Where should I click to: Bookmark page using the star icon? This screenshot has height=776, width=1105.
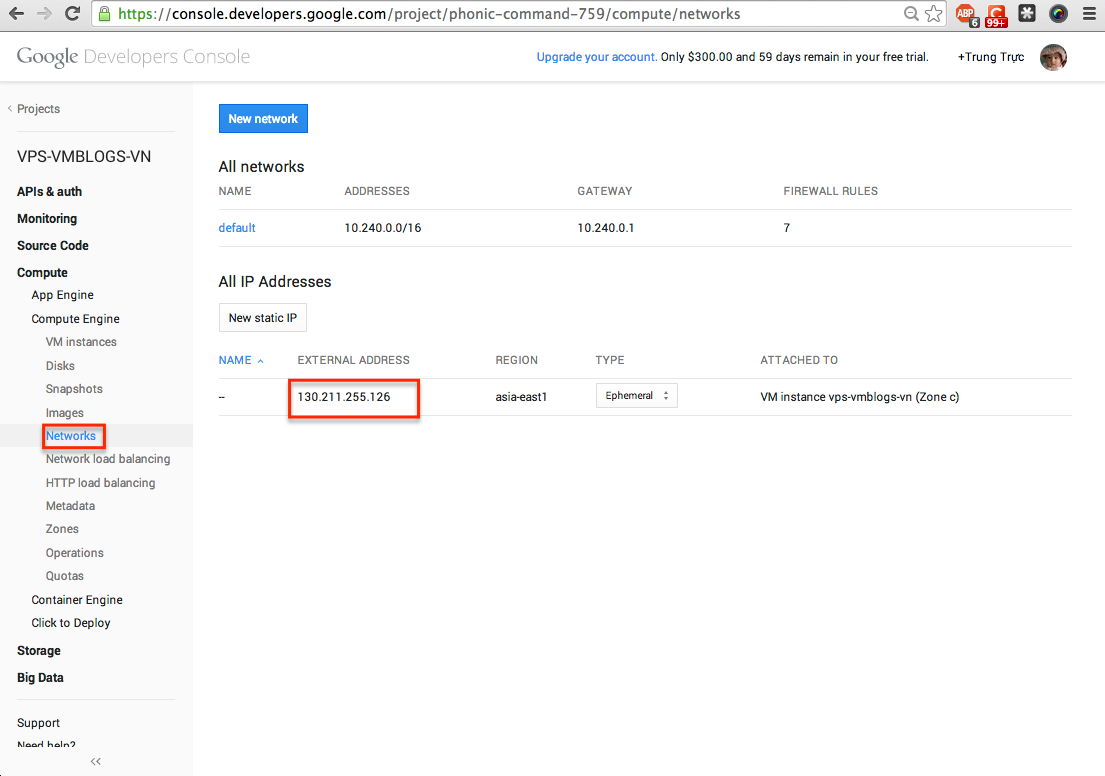[934, 14]
